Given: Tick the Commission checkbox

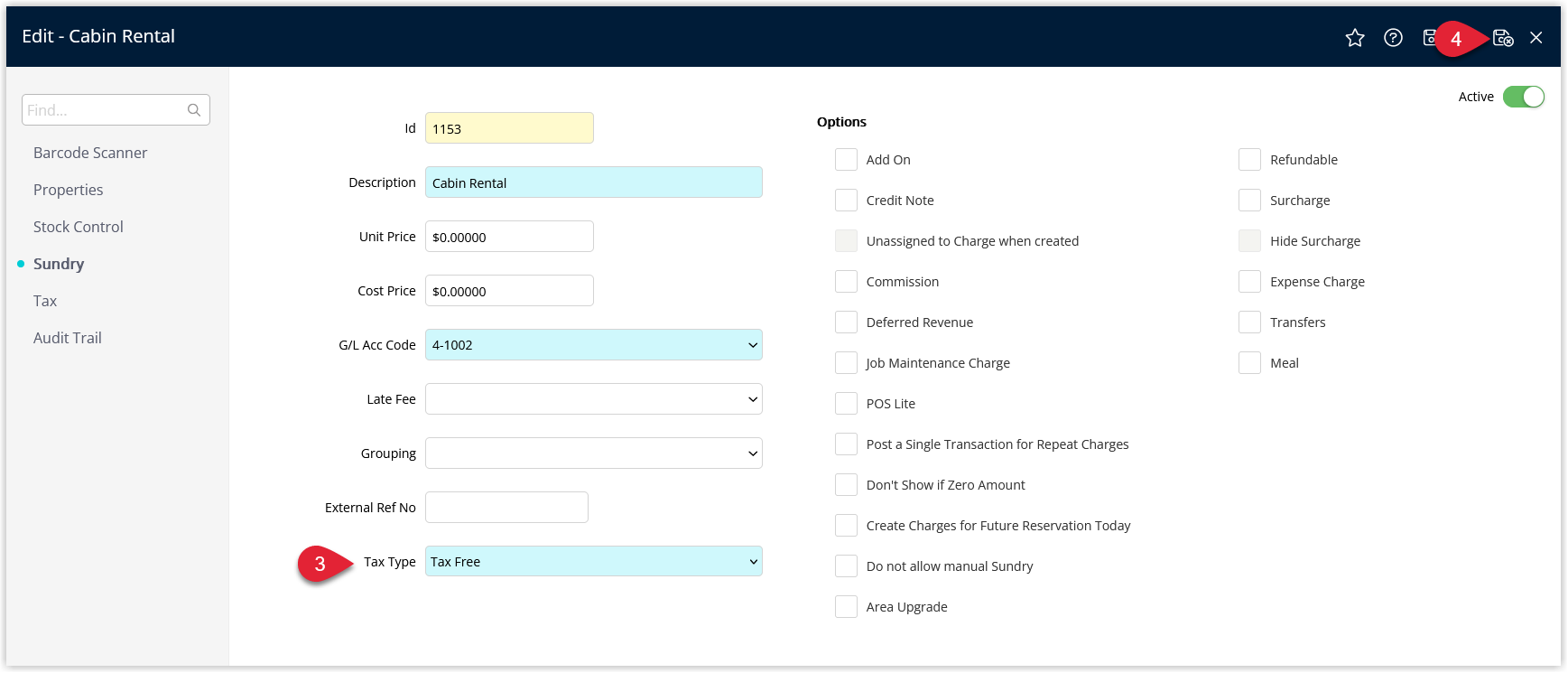Looking at the screenshot, I should point(846,282).
